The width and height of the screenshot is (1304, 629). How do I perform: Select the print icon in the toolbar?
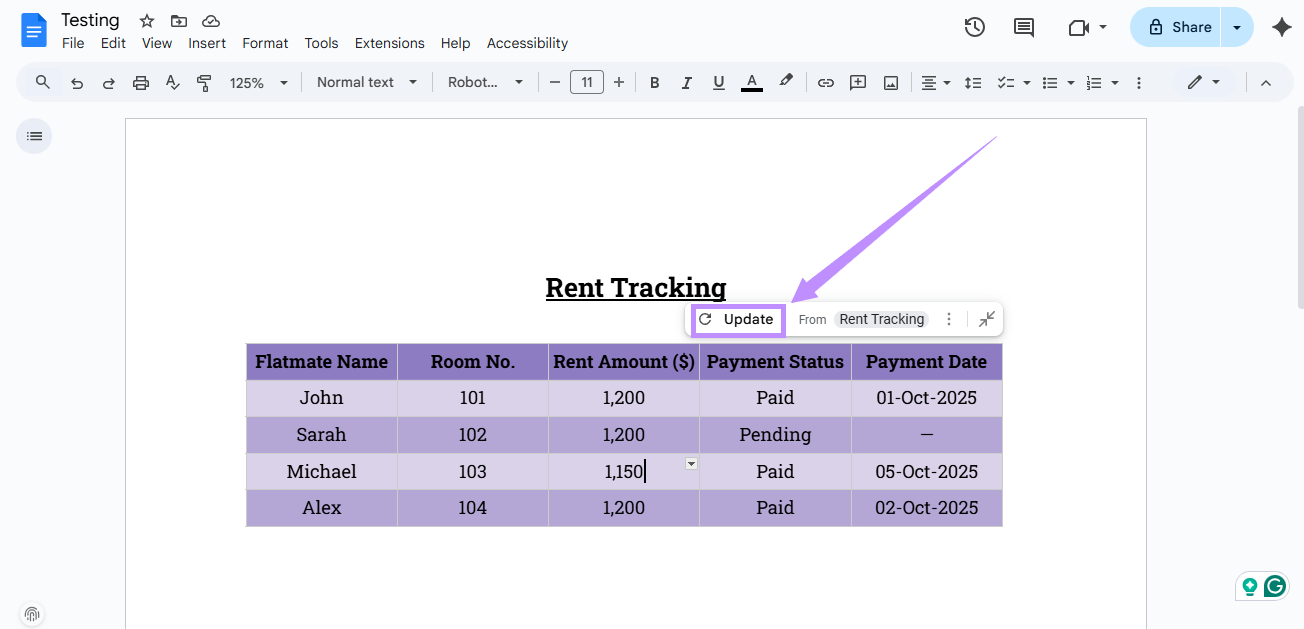[140, 82]
